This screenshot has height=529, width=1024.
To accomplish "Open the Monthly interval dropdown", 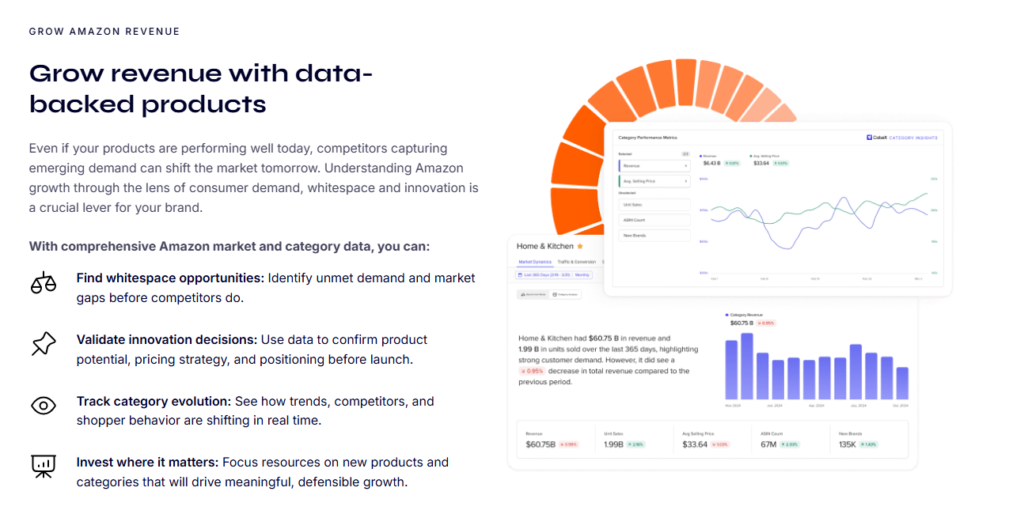I will coord(583,275).
